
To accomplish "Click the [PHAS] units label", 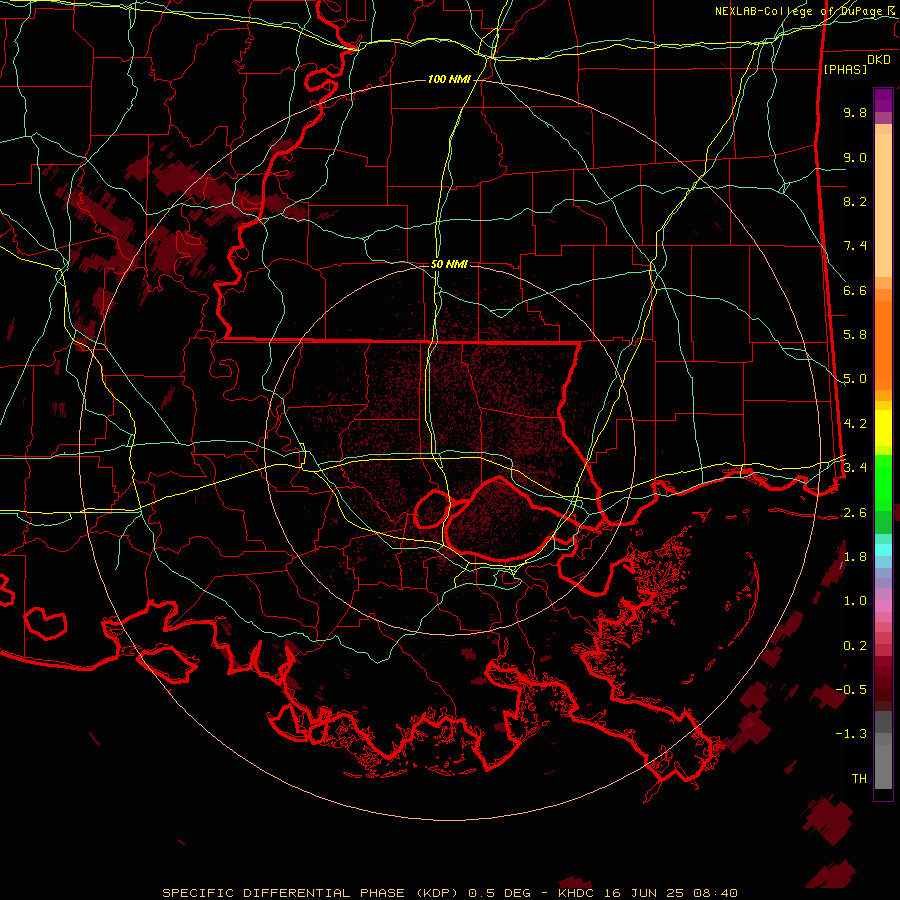I will (x=845, y=69).
